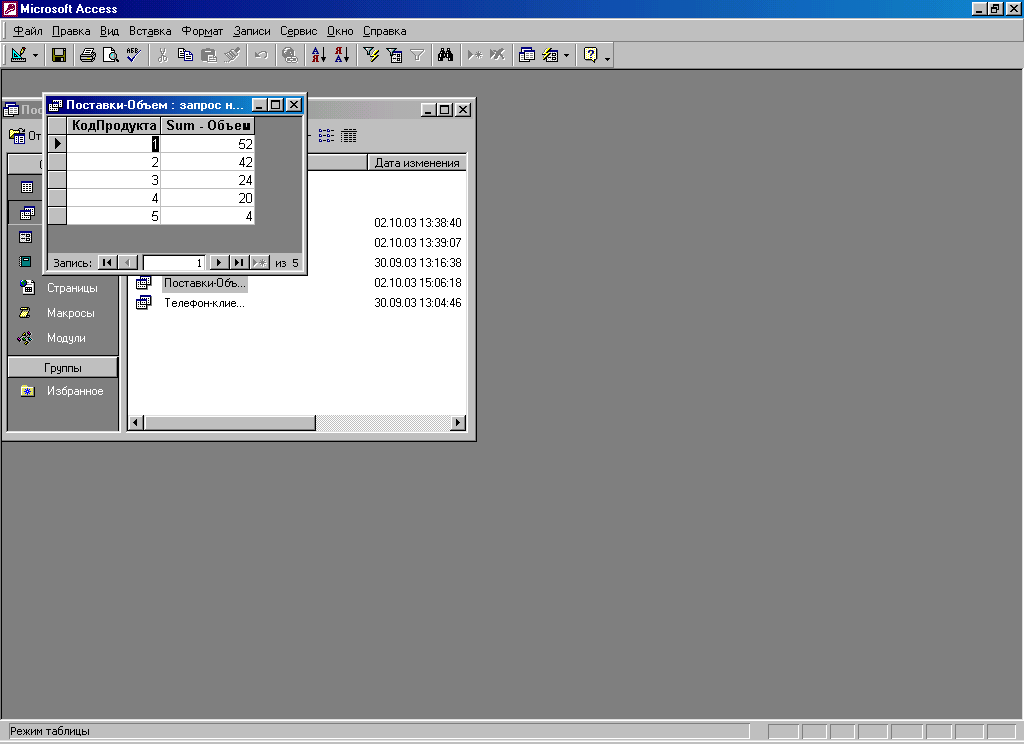Click the cell with value 52

tap(208, 144)
